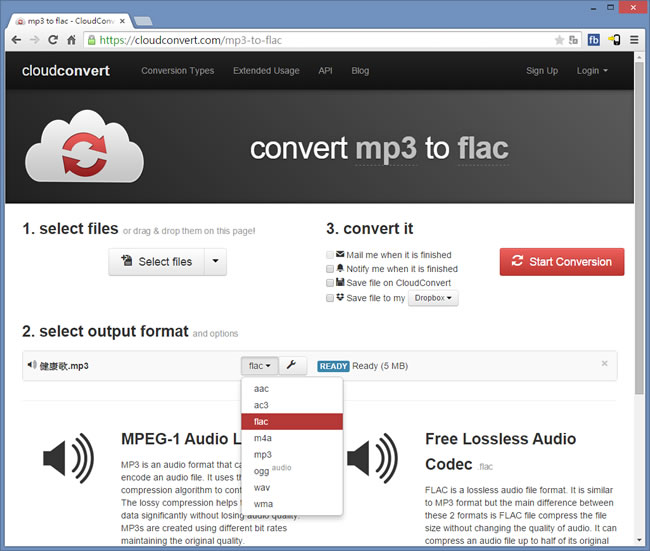Check Notify me when it is finished
Viewport: 650px width, 551px height.
(330, 269)
